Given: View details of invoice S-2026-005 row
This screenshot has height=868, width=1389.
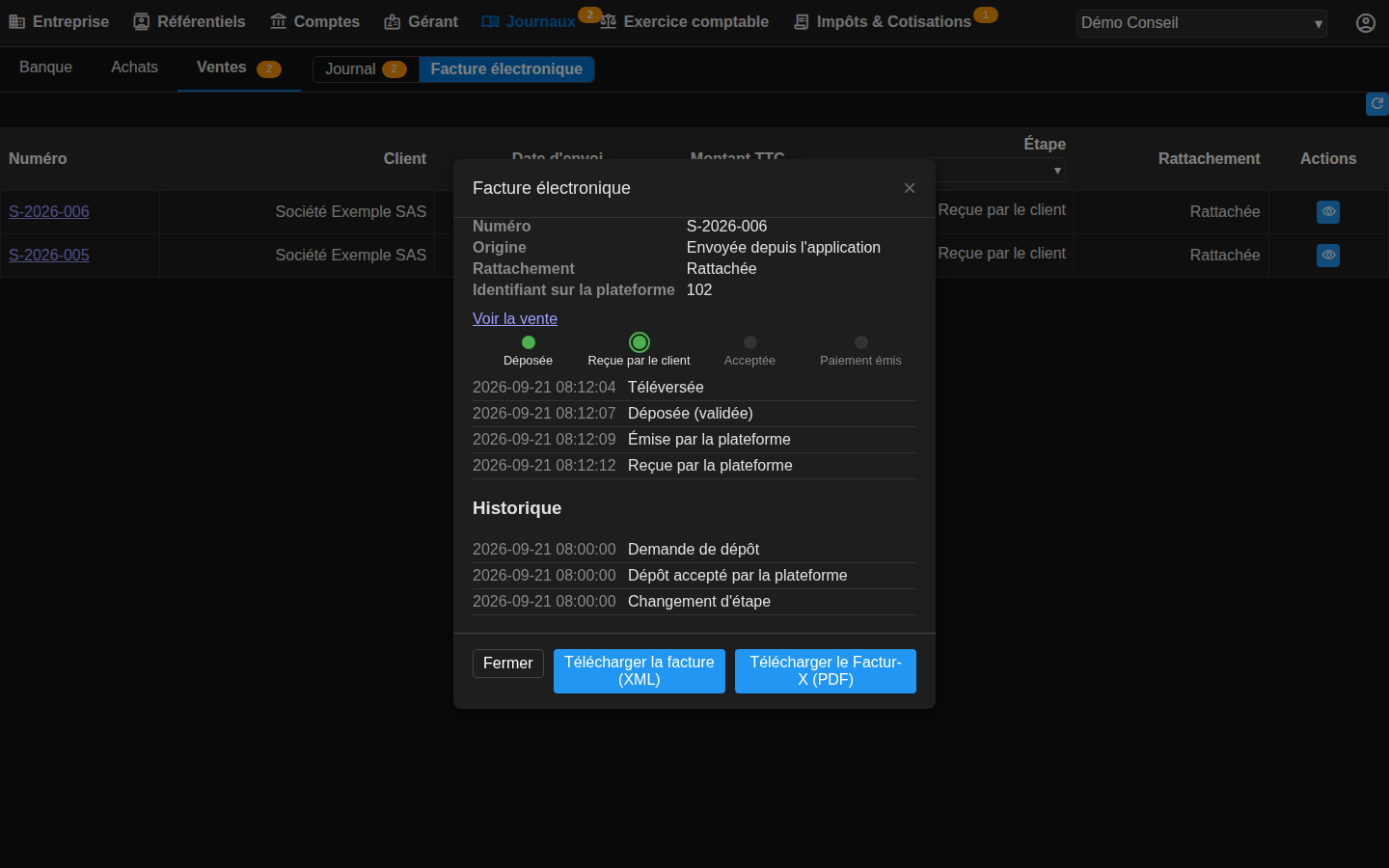Looking at the screenshot, I should coord(1328,255).
